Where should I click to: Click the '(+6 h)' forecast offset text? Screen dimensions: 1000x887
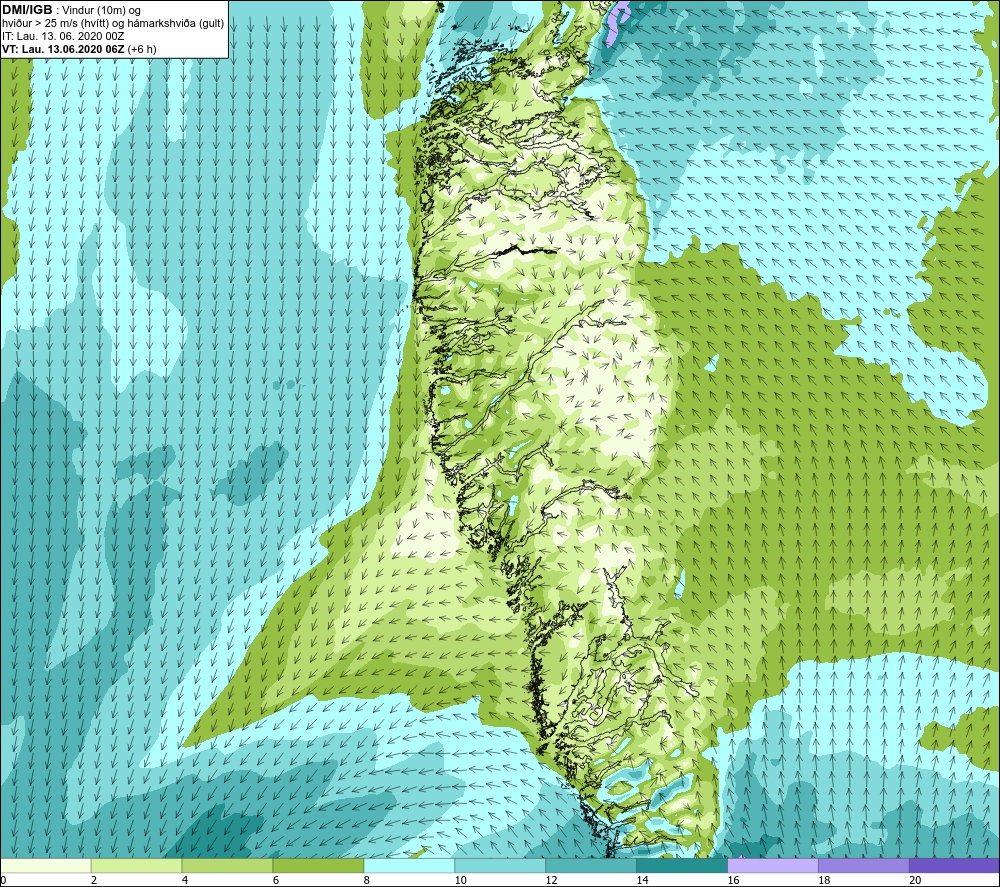142,49
